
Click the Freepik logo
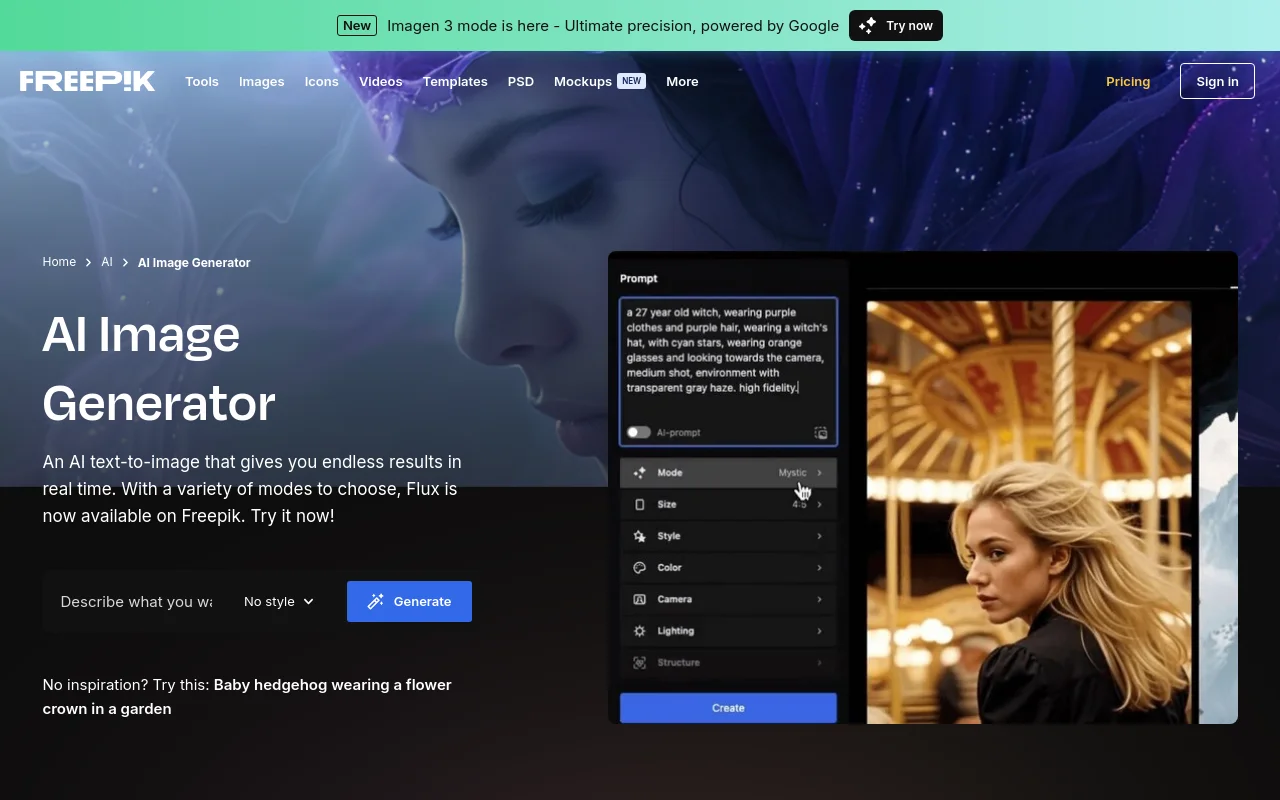click(x=87, y=81)
